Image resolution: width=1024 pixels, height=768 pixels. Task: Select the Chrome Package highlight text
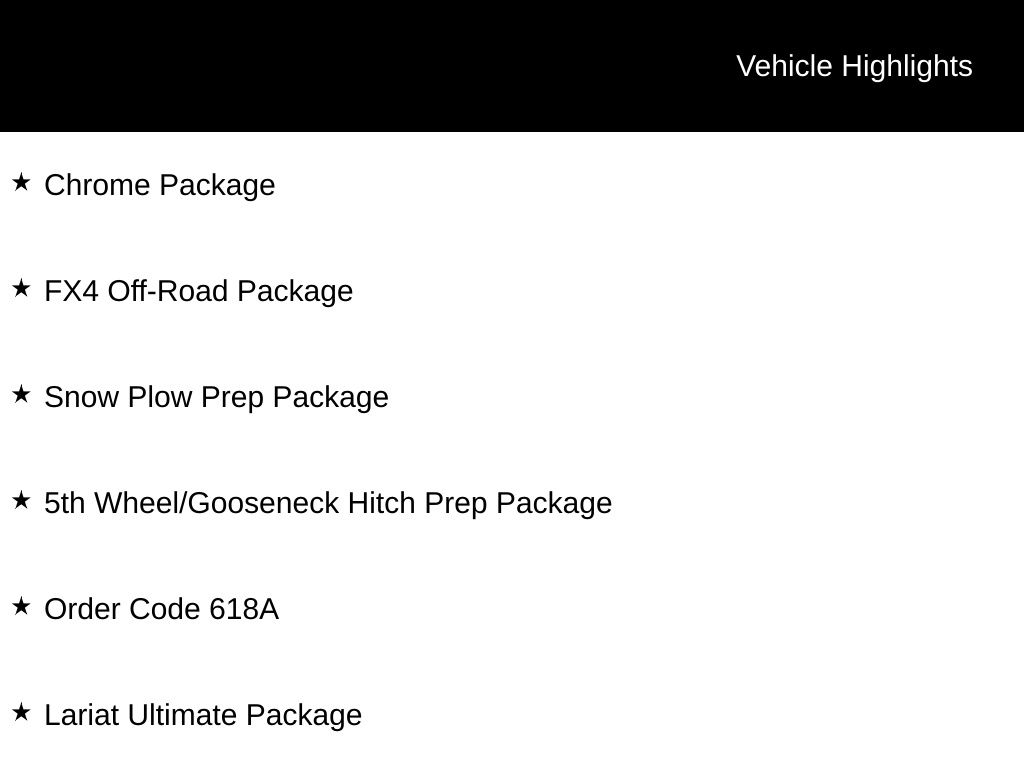pyautogui.click(x=160, y=185)
